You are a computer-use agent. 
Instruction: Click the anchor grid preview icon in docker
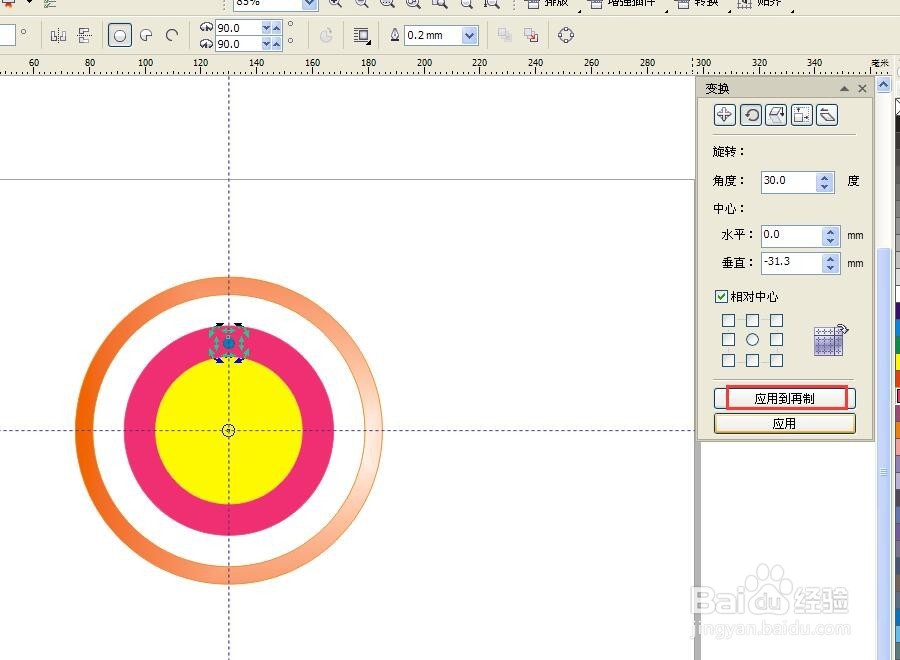click(x=830, y=340)
